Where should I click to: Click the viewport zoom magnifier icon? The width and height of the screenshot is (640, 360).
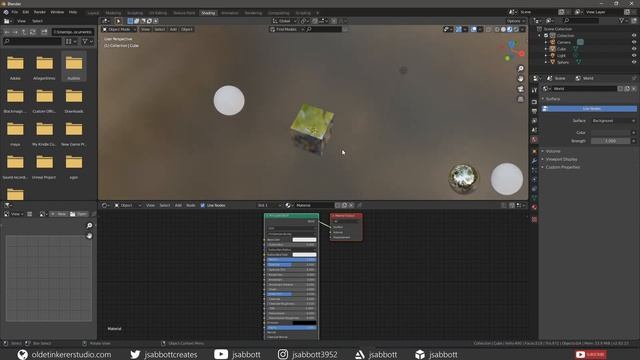point(520,69)
